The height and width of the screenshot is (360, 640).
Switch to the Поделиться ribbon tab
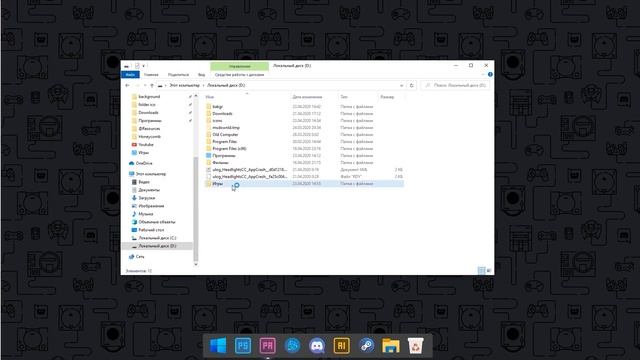[x=178, y=75]
